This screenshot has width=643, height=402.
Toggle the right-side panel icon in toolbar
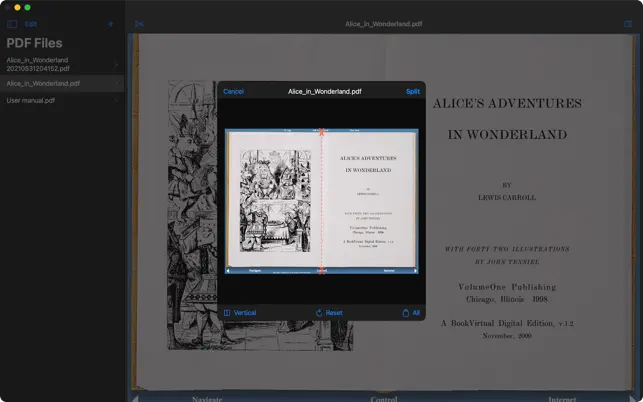click(x=628, y=24)
